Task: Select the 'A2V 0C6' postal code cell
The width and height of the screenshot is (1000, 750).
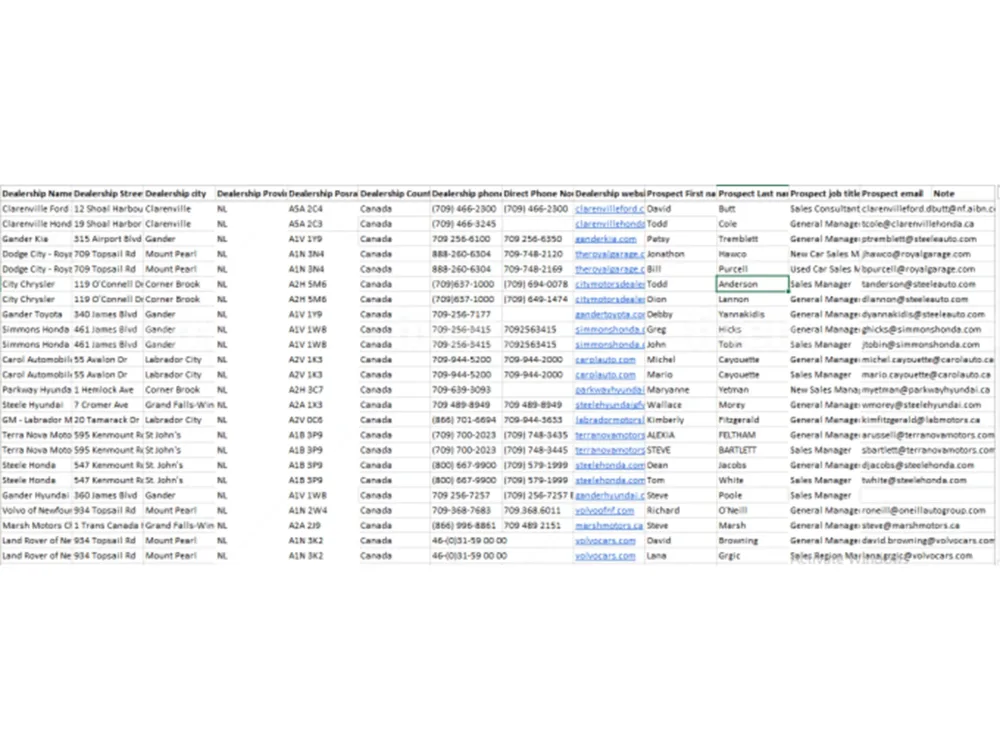Action: click(x=323, y=420)
